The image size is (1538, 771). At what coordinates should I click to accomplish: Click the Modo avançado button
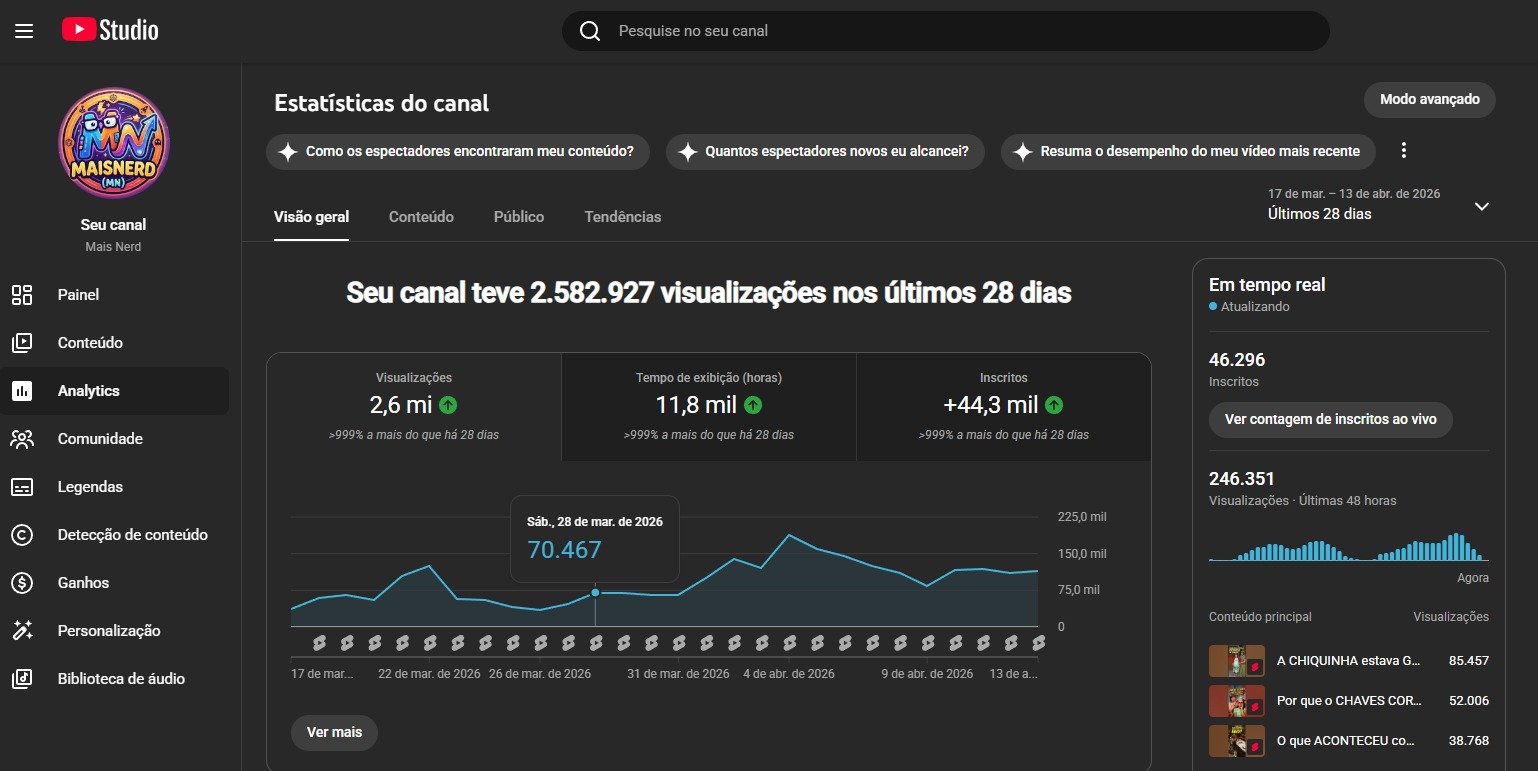(1429, 100)
